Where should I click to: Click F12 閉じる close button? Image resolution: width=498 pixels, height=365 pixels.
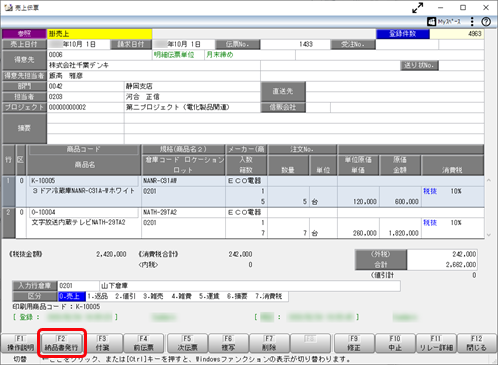coord(477,343)
